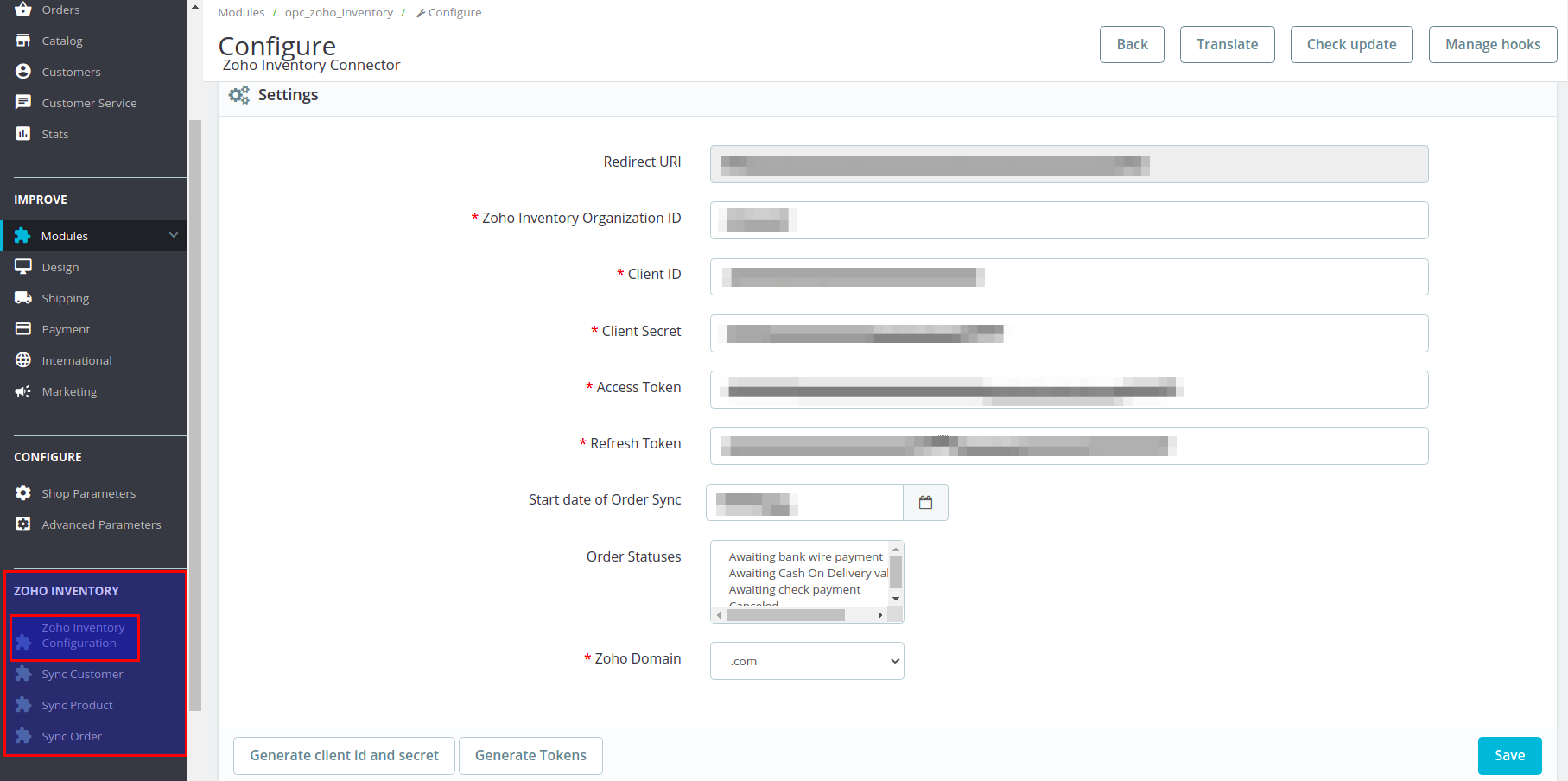The image size is (1568, 781).
Task: Open the Customers menu item
Action: coord(71,72)
